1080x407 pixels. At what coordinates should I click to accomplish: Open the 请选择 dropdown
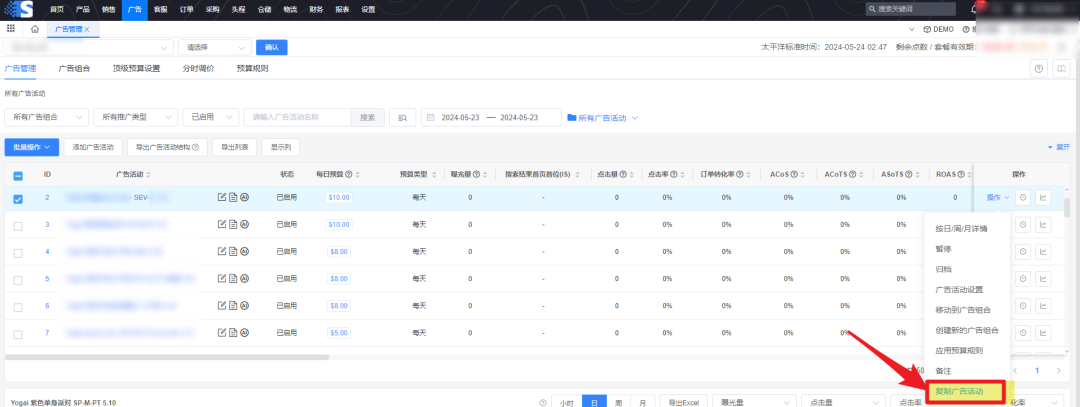(214, 48)
